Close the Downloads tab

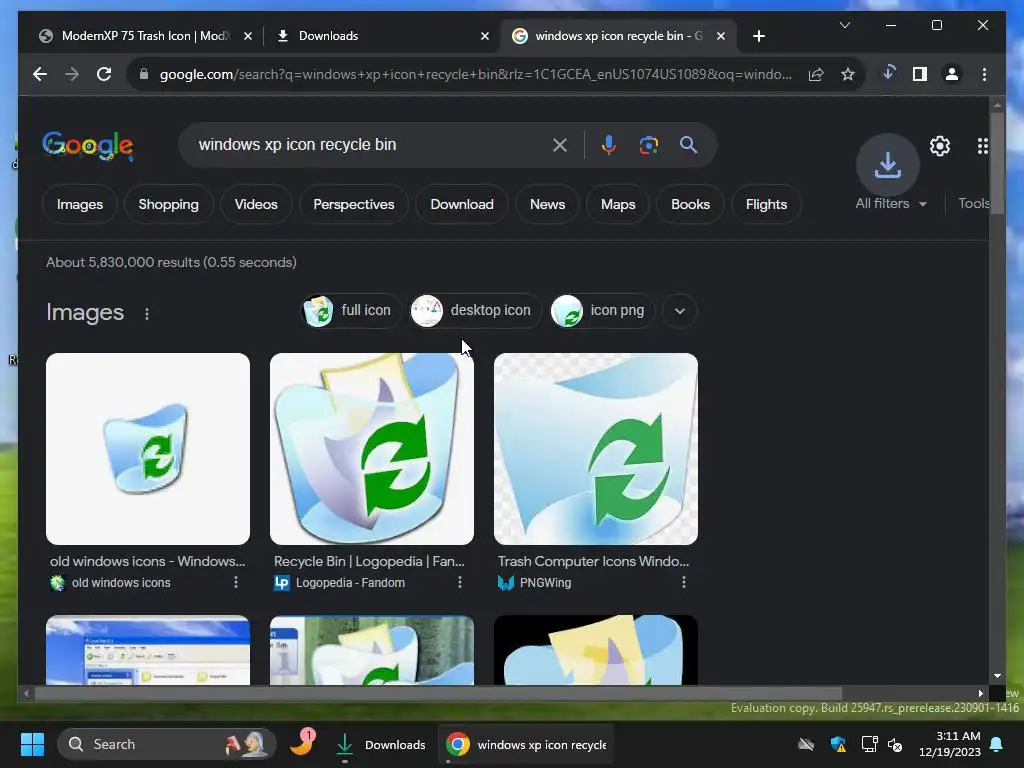point(485,36)
